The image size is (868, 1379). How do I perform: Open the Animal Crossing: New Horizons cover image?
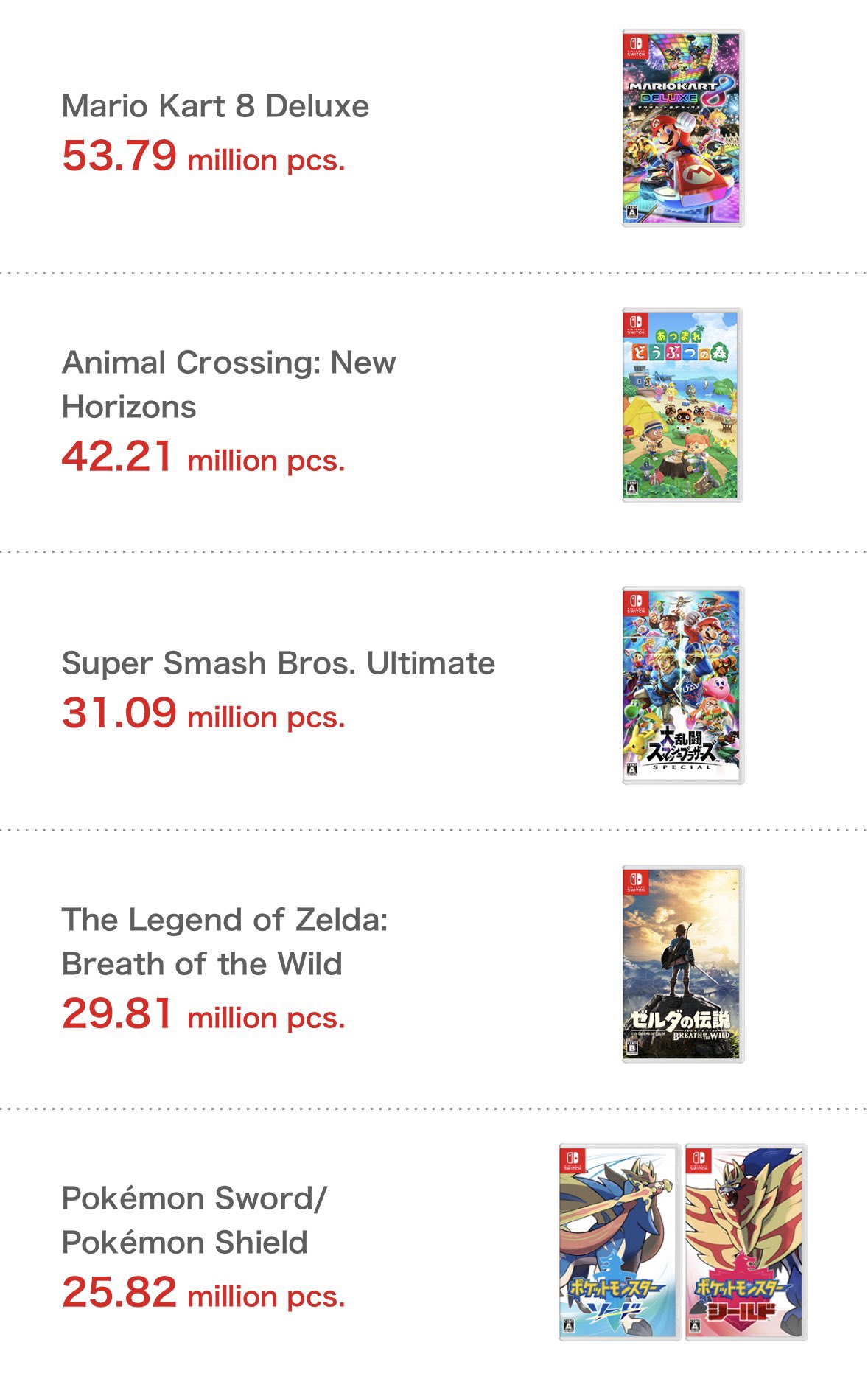682,406
